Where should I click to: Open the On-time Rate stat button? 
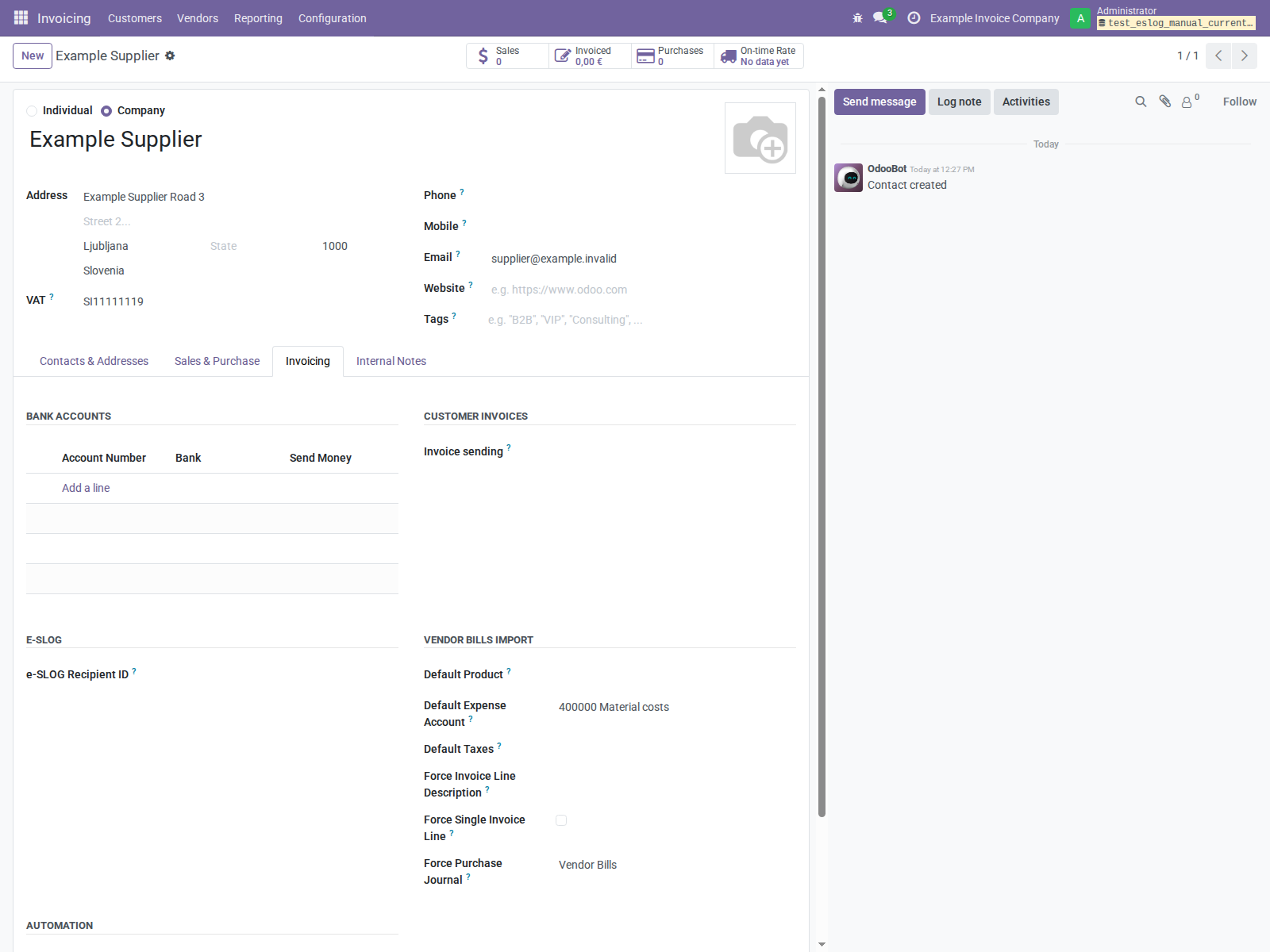coord(759,56)
